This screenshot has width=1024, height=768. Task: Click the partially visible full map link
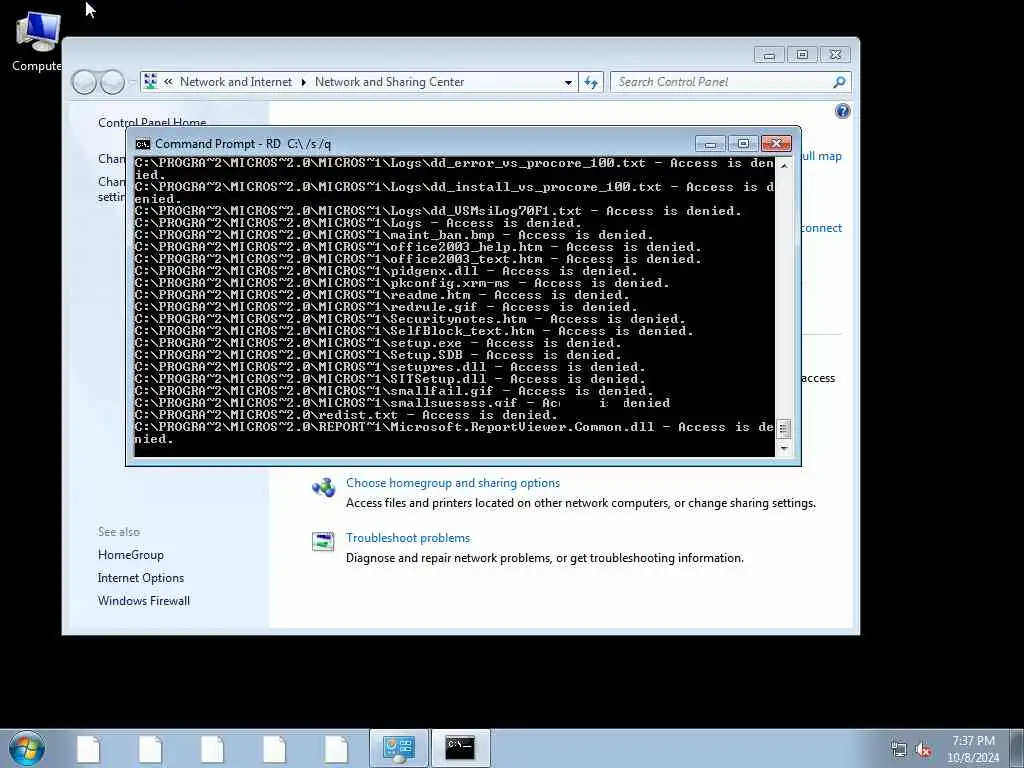[822, 156]
